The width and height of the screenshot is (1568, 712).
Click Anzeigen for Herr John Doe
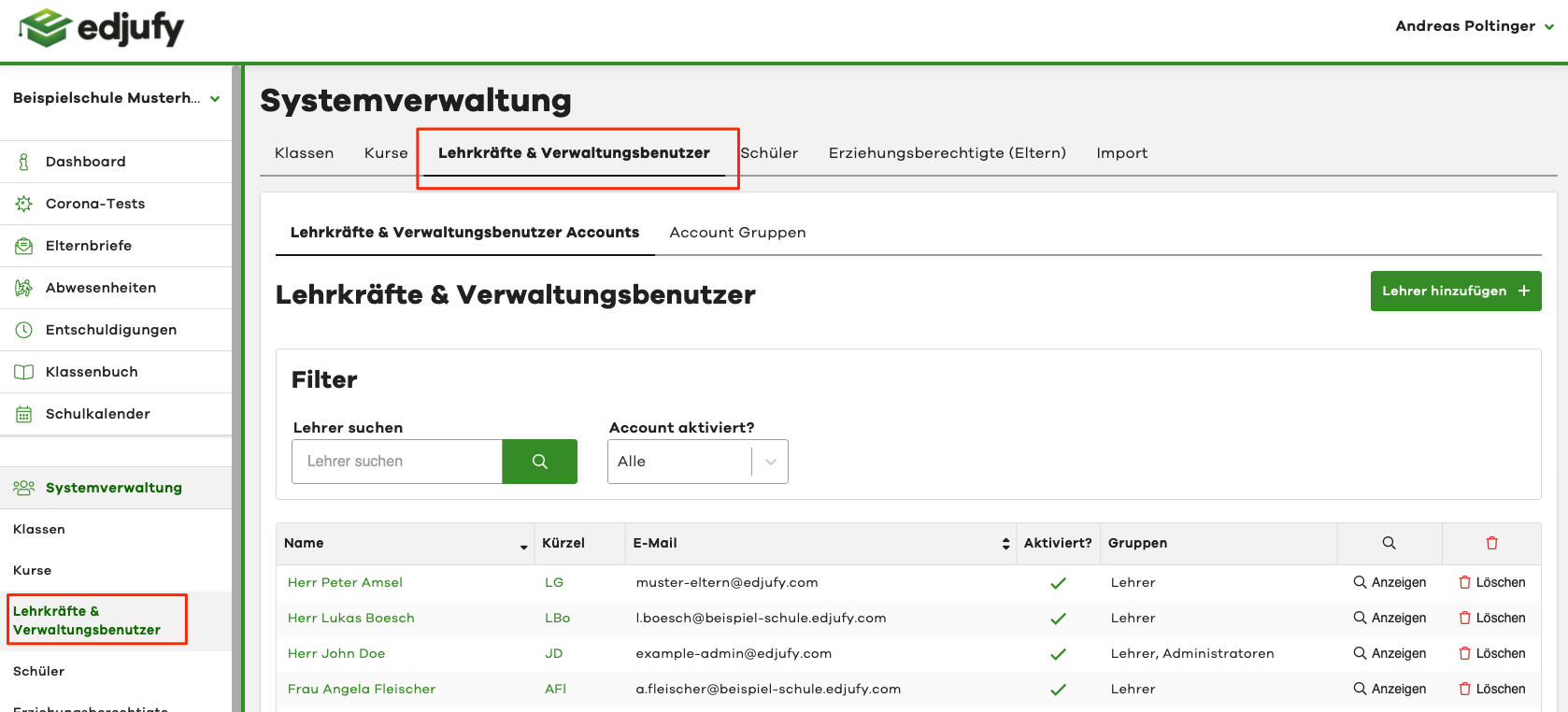[1390, 653]
